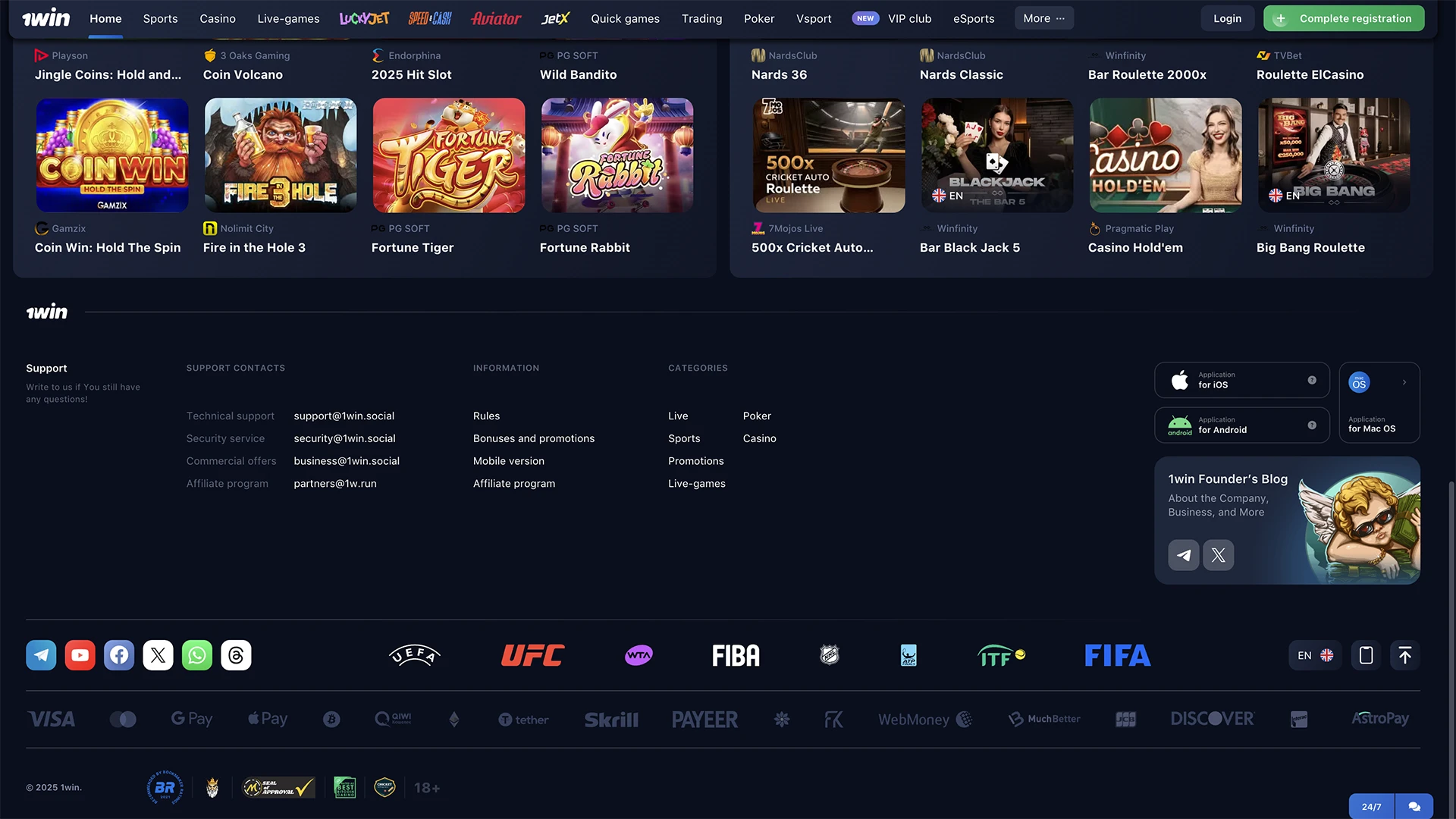1456x819 pixels.
Task: Click the mobile version phone icon
Action: point(1367,655)
